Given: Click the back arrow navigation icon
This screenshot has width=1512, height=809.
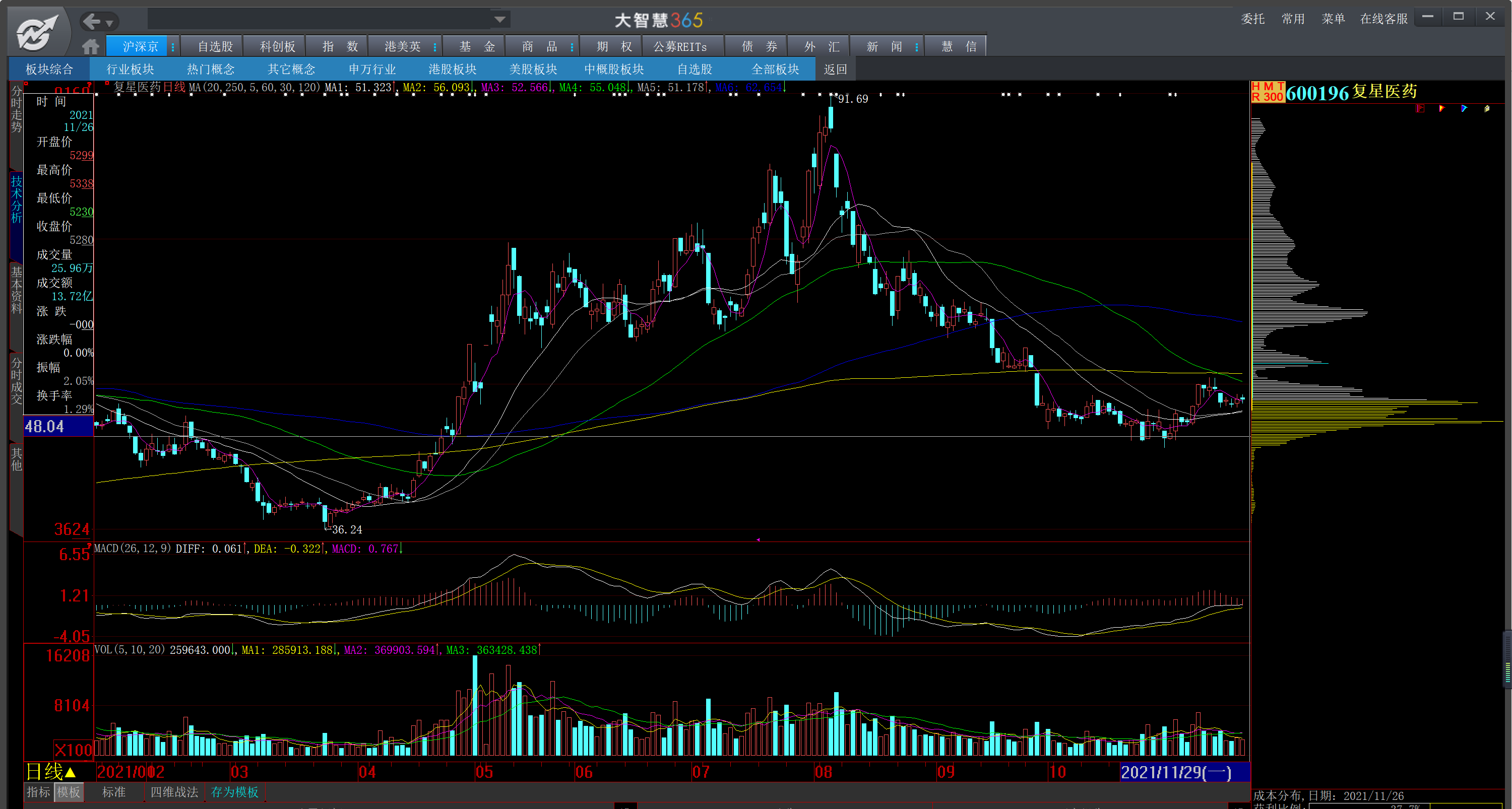Looking at the screenshot, I should [x=92, y=22].
